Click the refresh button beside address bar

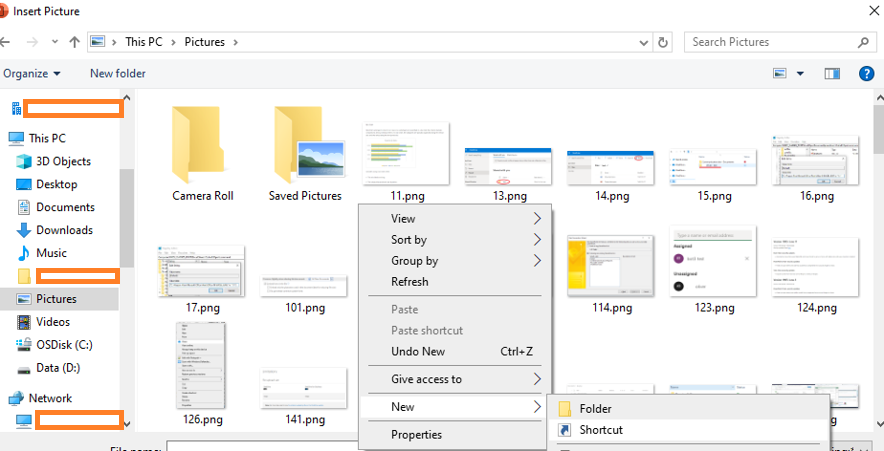click(x=663, y=42)
